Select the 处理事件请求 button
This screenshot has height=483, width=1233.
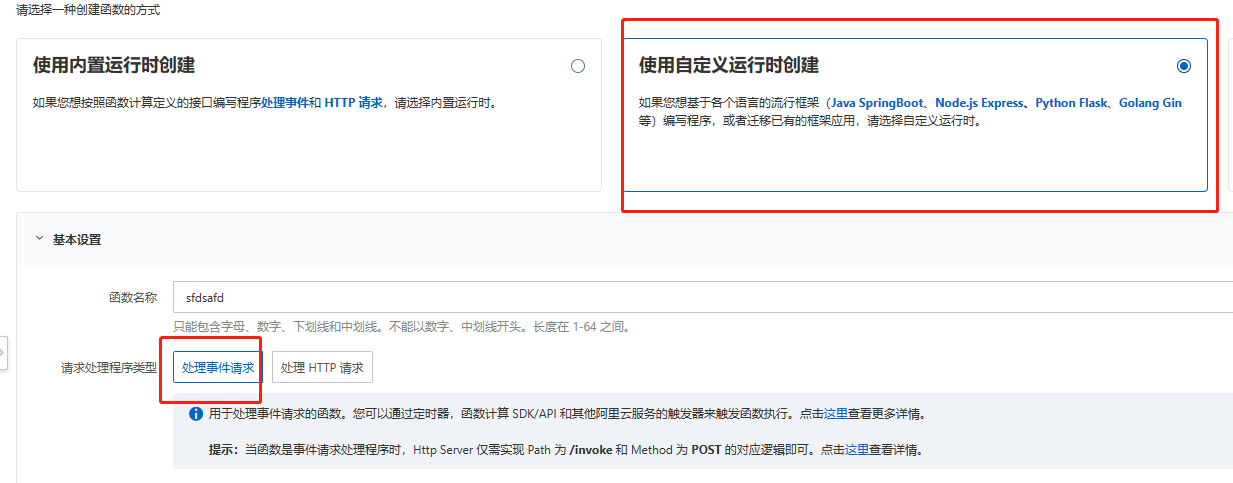[218, 367]
